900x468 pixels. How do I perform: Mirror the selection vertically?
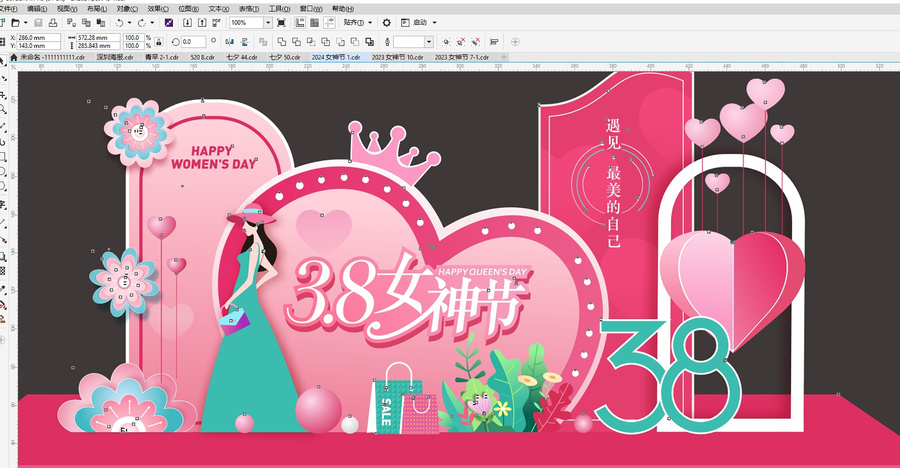(x=245, y=41)
